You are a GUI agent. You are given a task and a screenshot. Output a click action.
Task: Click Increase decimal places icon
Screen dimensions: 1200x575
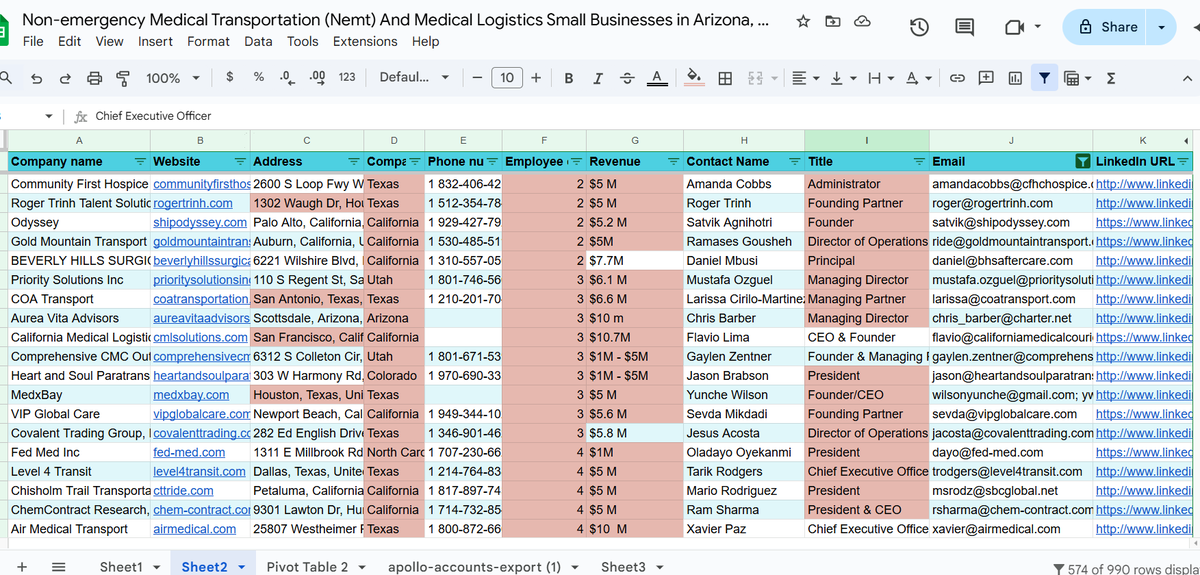[318, 77]
